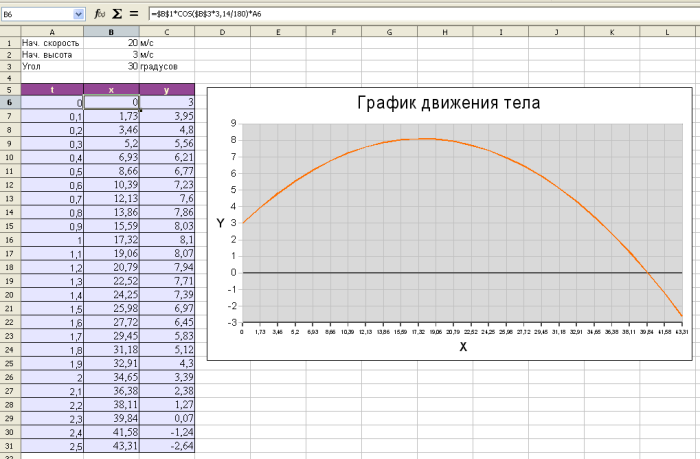700x459 pixels.
Task: Click chart title 'График движения тела'
Action: (x=449, y=103)
